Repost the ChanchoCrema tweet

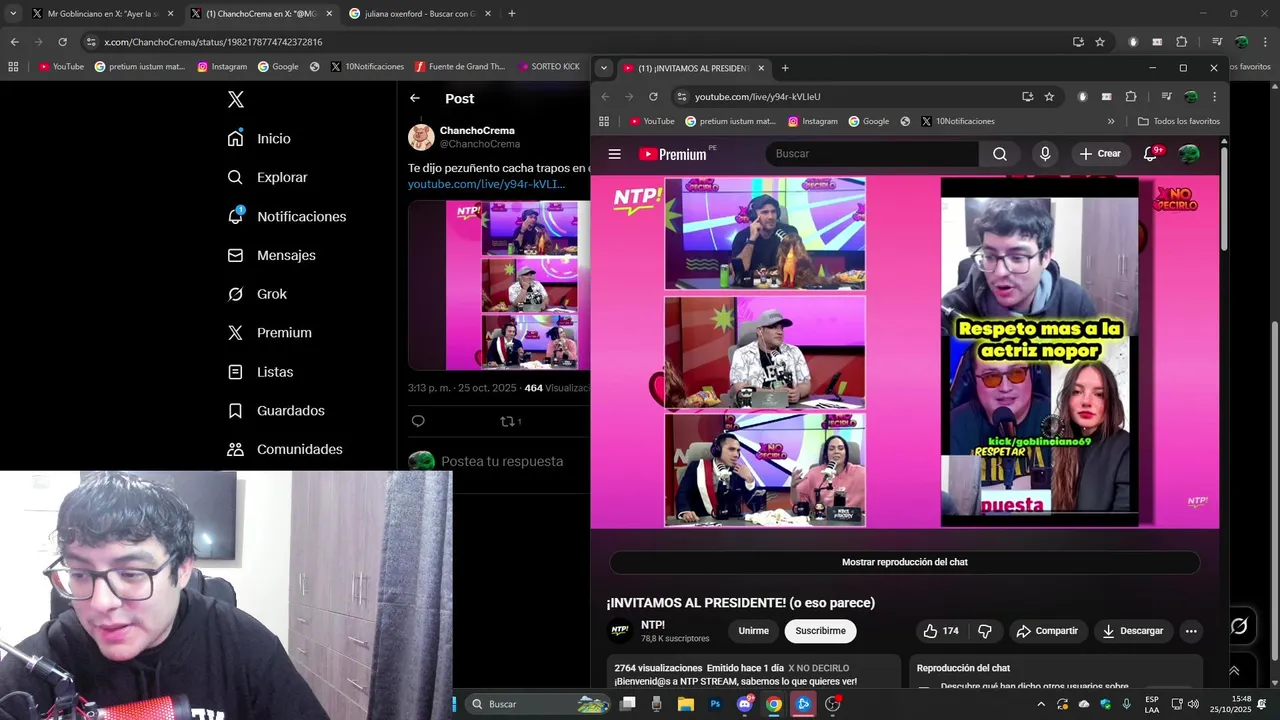[x=510, y=421]
